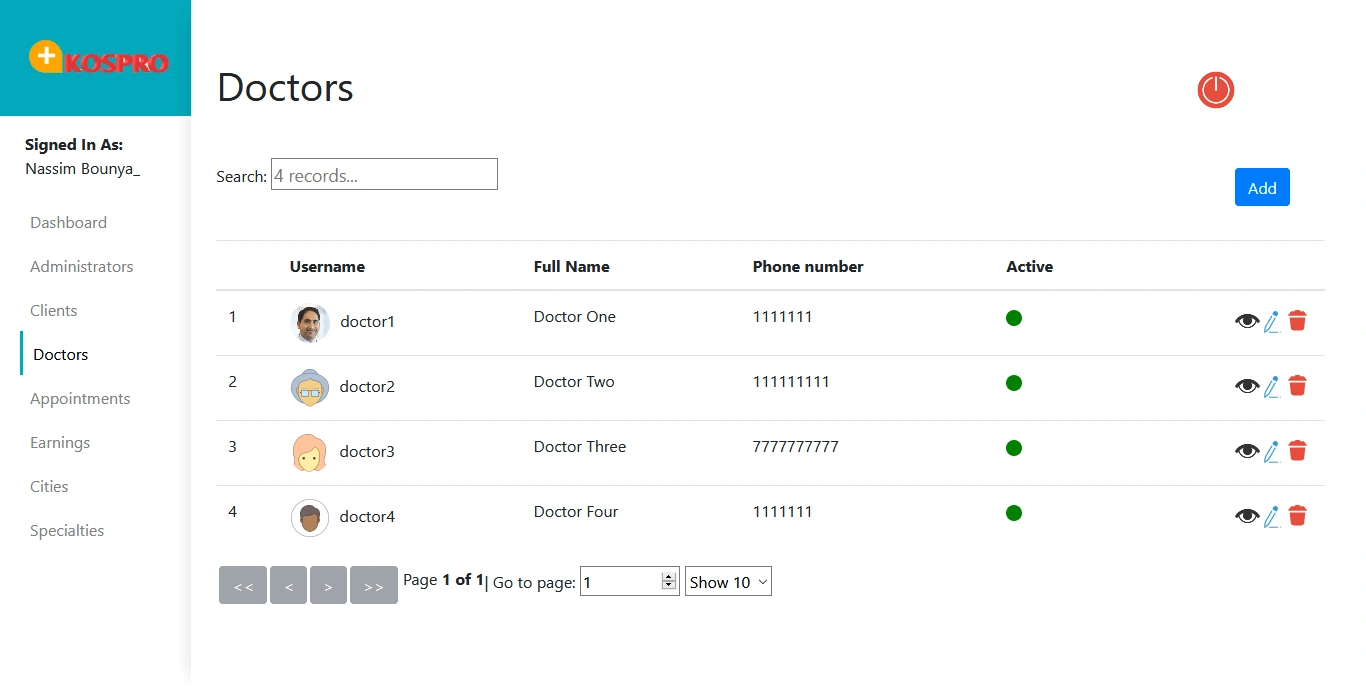Click the doctor1 username text
This screenshot has width=1366, height=693.
point(367,322)
